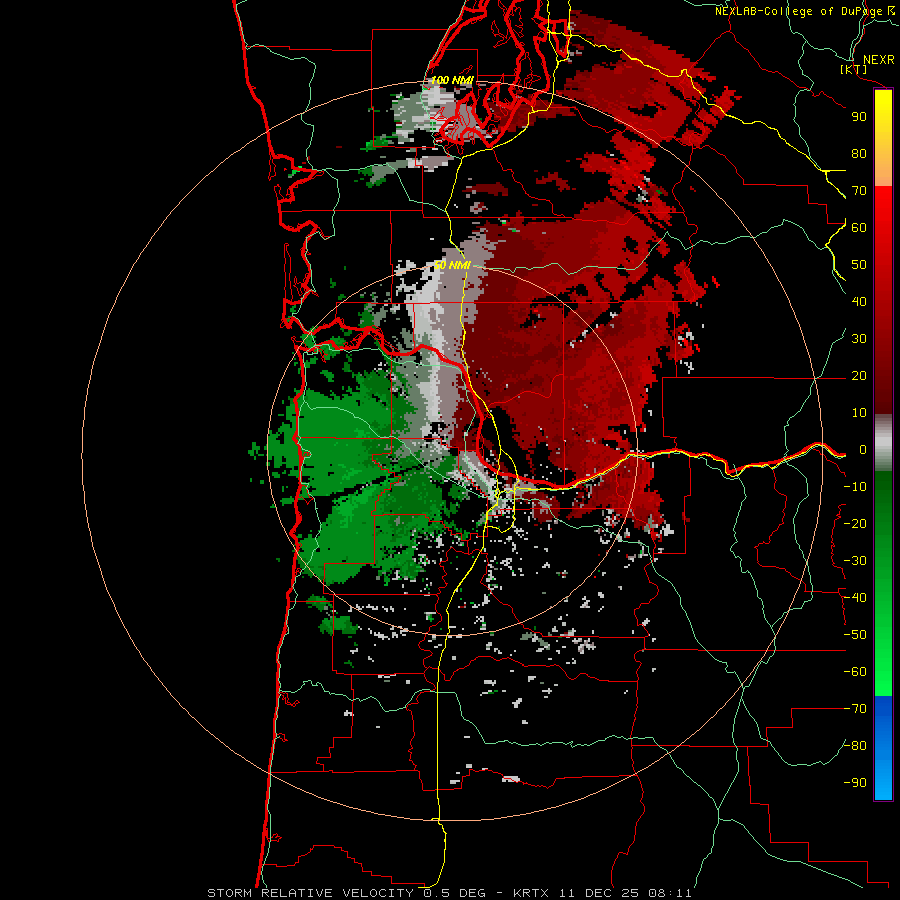Click the "08:11" timestamp text
Image resolution: width=900 pixels, height=900 pixels.
pyautogui.click(x=670, y=893)
